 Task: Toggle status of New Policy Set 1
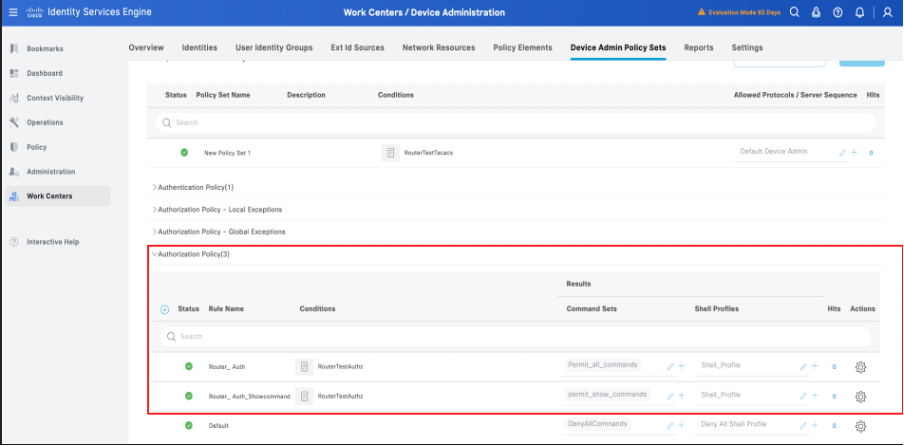[184, 153]
